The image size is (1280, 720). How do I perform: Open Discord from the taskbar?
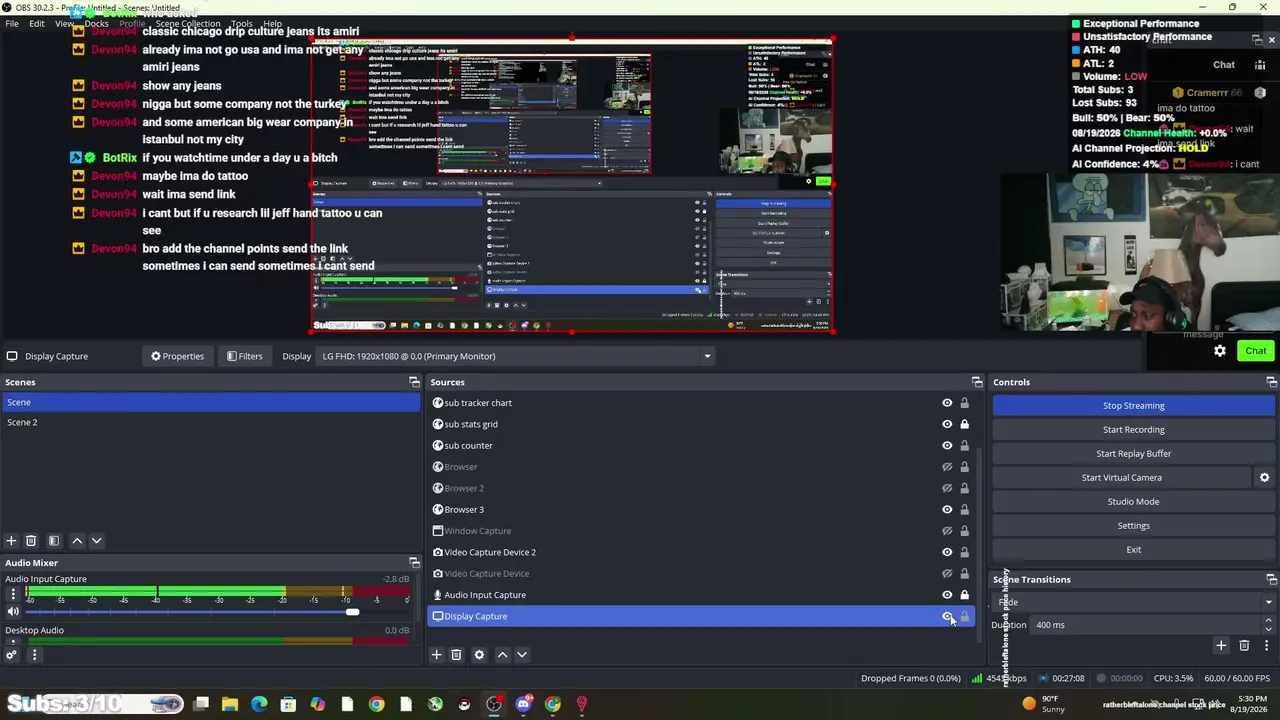(523, 704)
